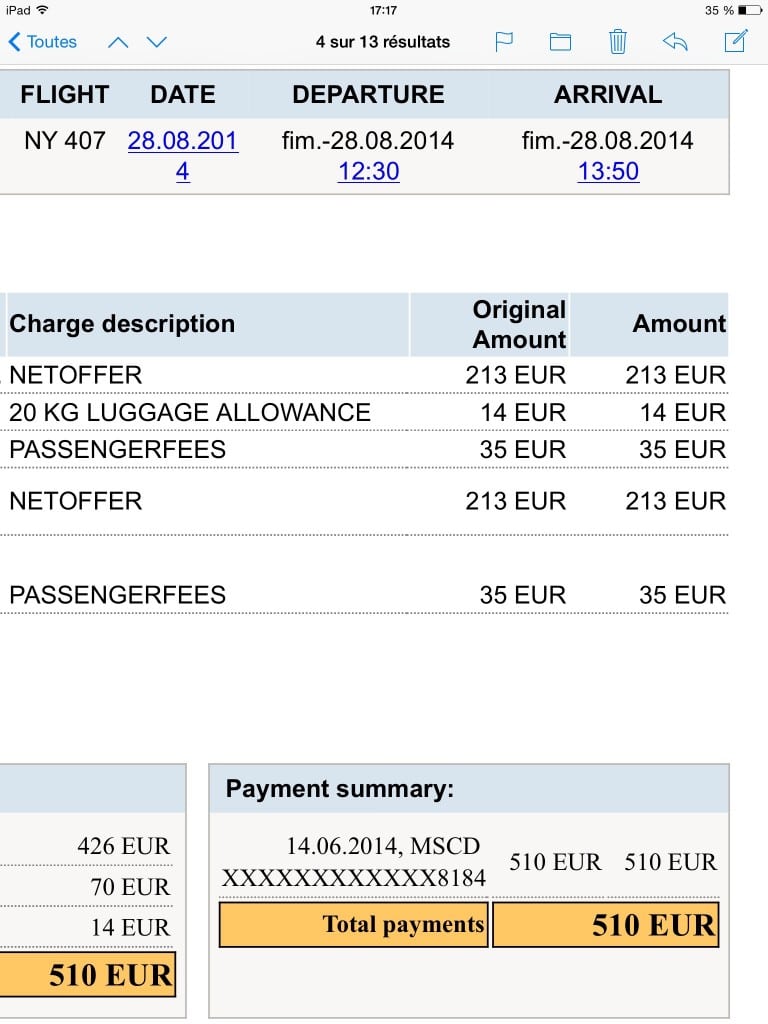This screenshot has height=1024, width=768.
Task: Tap the '4 sur 13 résultats' title
Action: 383,42
